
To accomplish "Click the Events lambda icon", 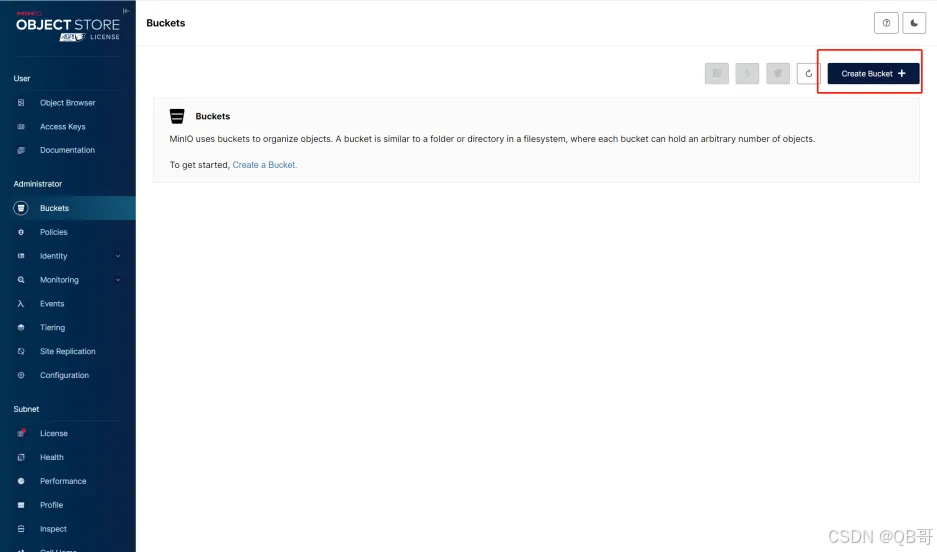I will tap(21, 304).
